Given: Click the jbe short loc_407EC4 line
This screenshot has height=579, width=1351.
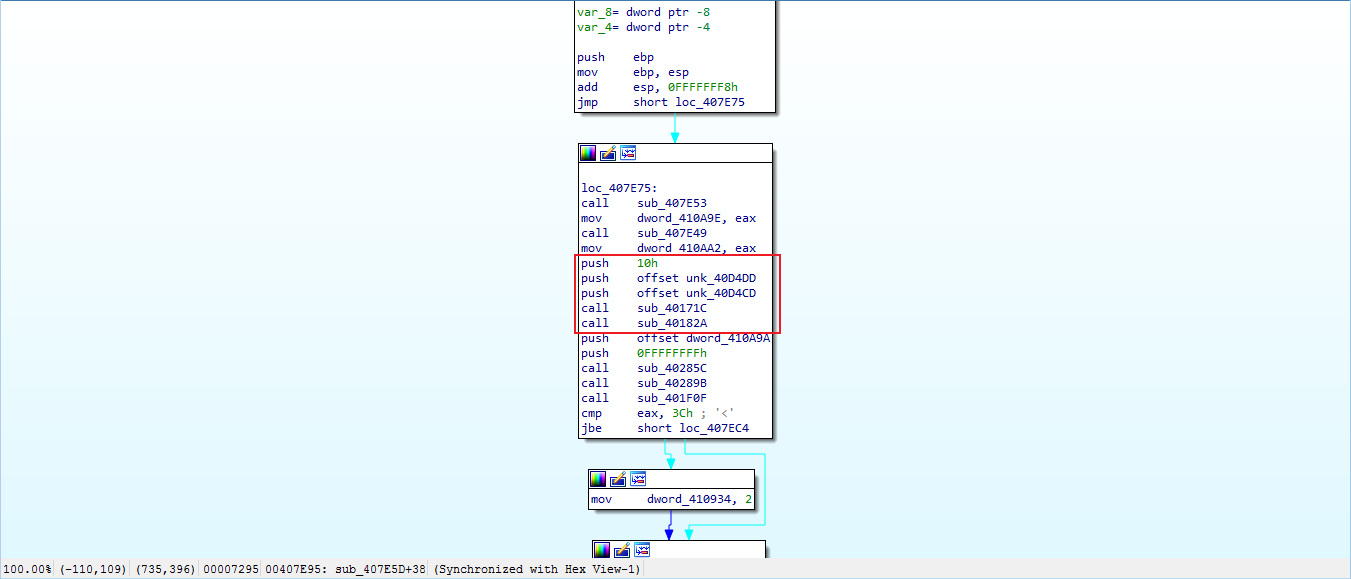Looking at the screenshot, I should pos(665,428).
